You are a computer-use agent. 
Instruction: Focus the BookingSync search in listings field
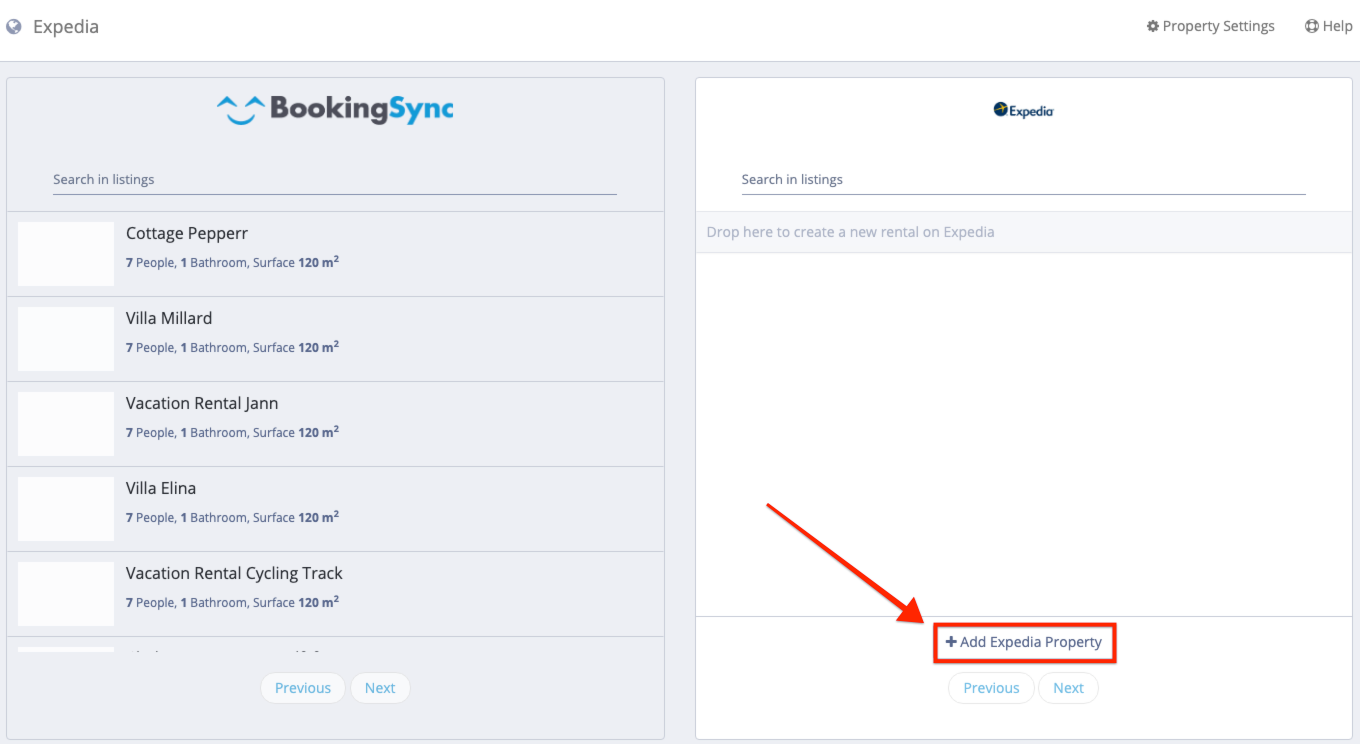tap(334, 180)
